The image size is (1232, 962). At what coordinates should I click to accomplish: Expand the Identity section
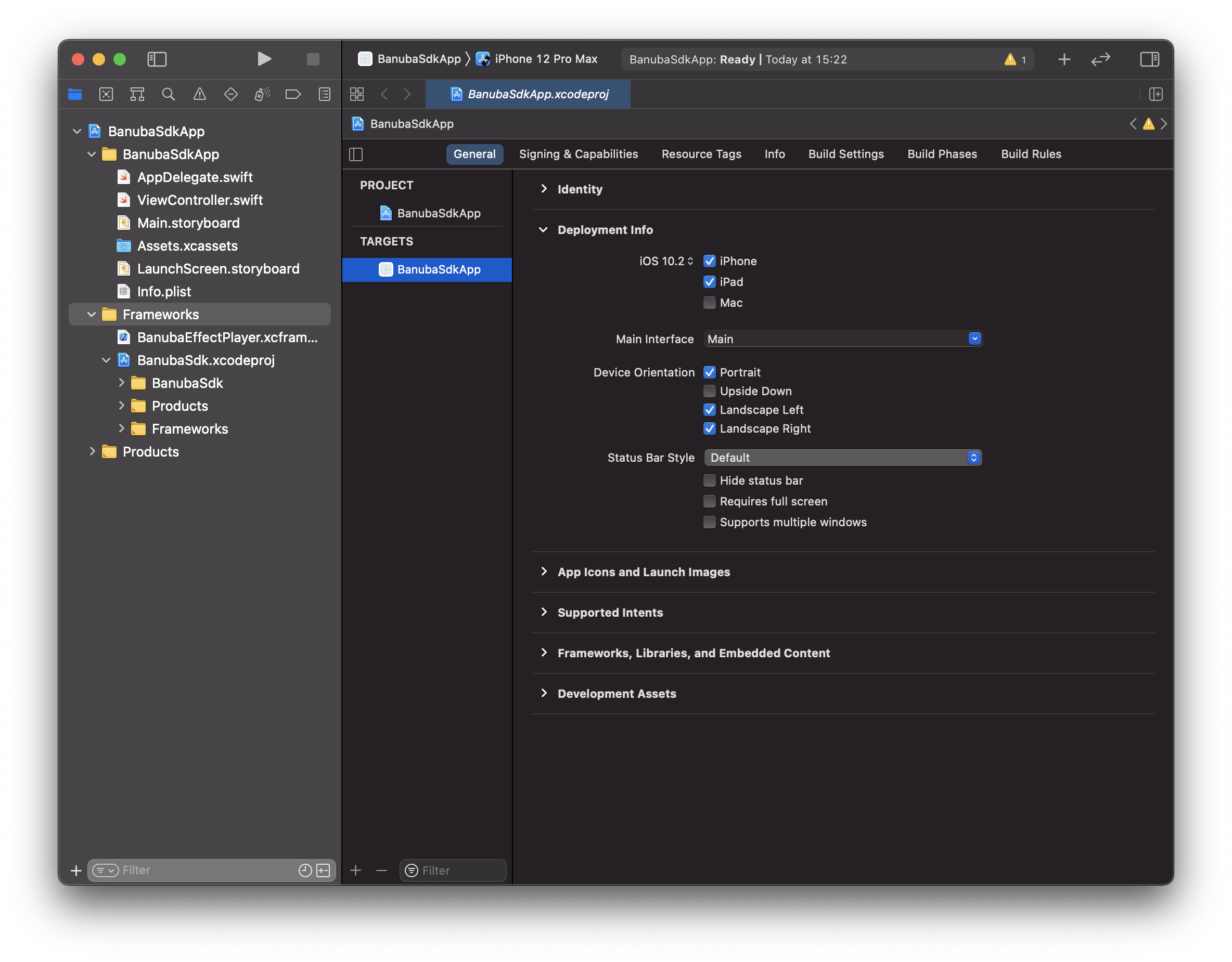click(x=544, y=189)
